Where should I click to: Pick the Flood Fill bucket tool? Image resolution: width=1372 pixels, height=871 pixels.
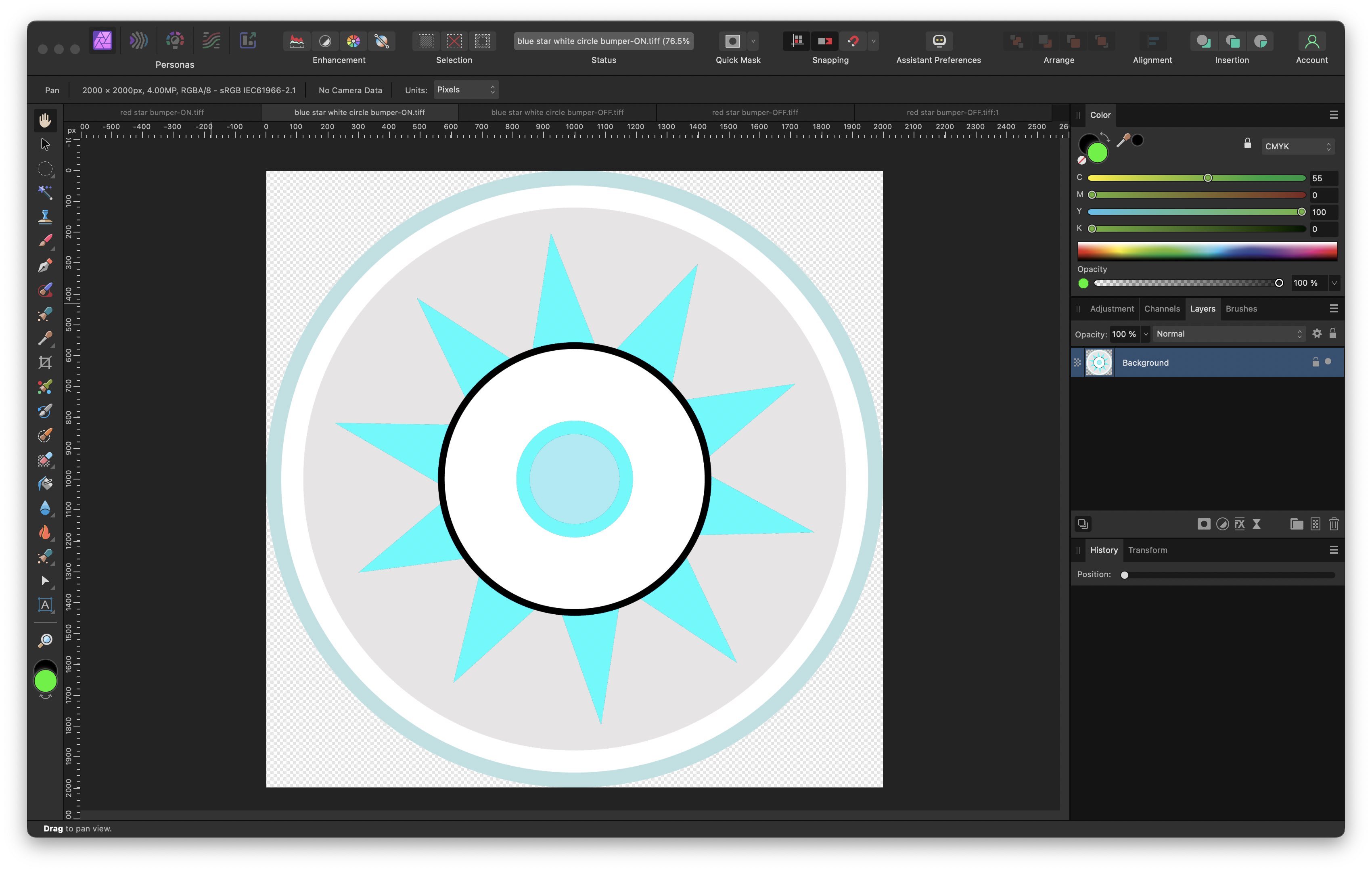45,484
